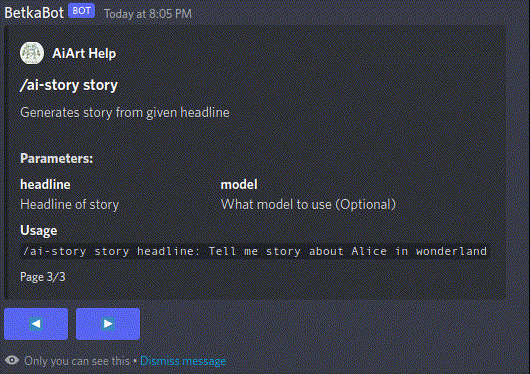The height and width of the screenshot is (374, 530).
Task: Click the 'model' parameter name
Action: pos(239,185)
